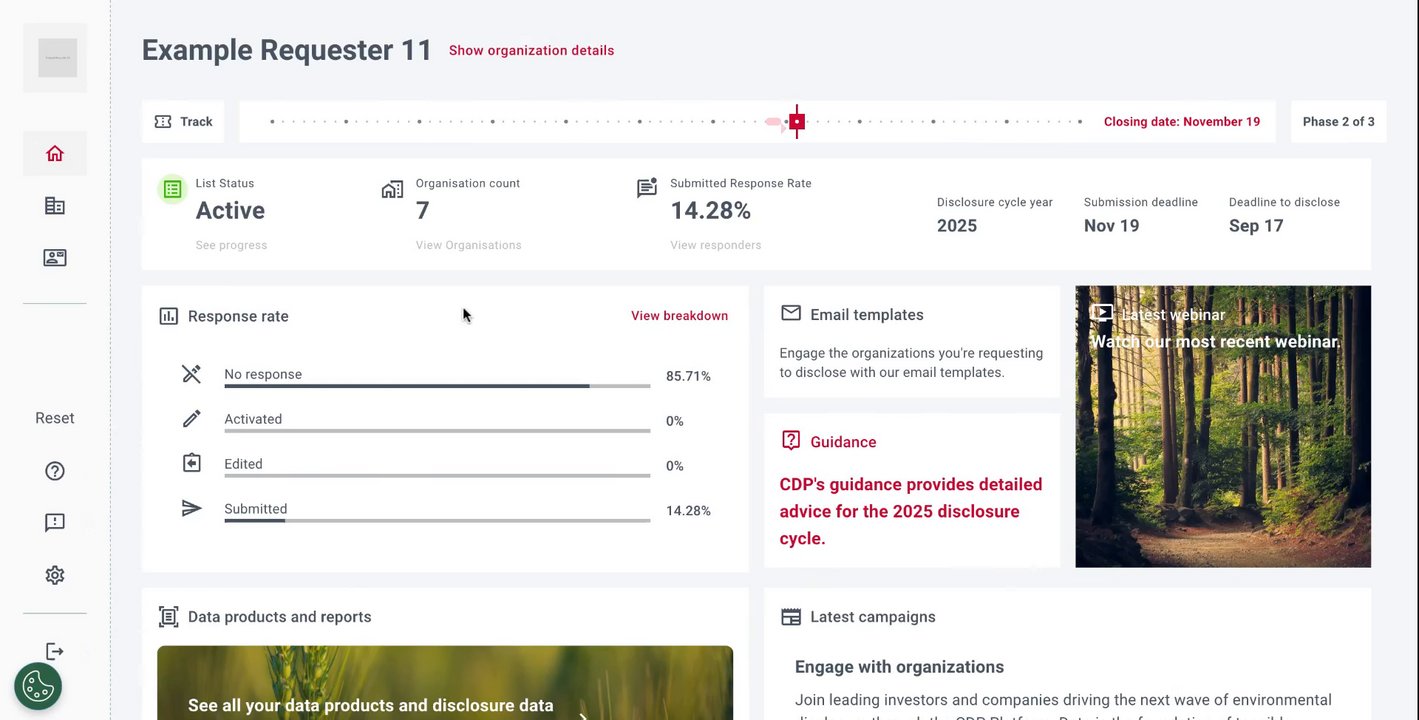Open the cookie preferences button

click(38, 687)
